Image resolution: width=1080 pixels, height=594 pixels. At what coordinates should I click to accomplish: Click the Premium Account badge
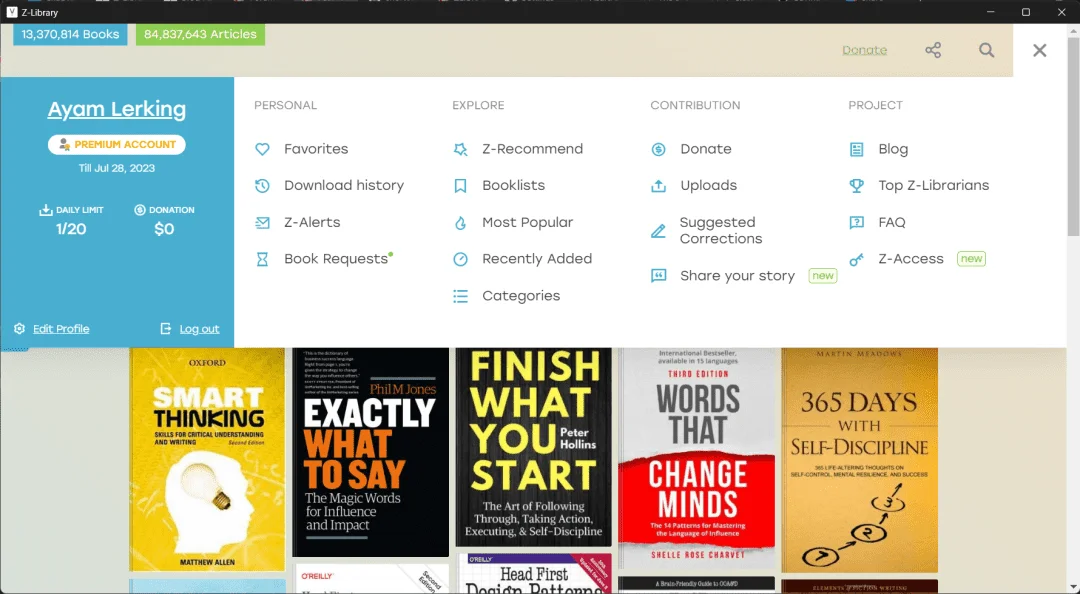(116, 145)
